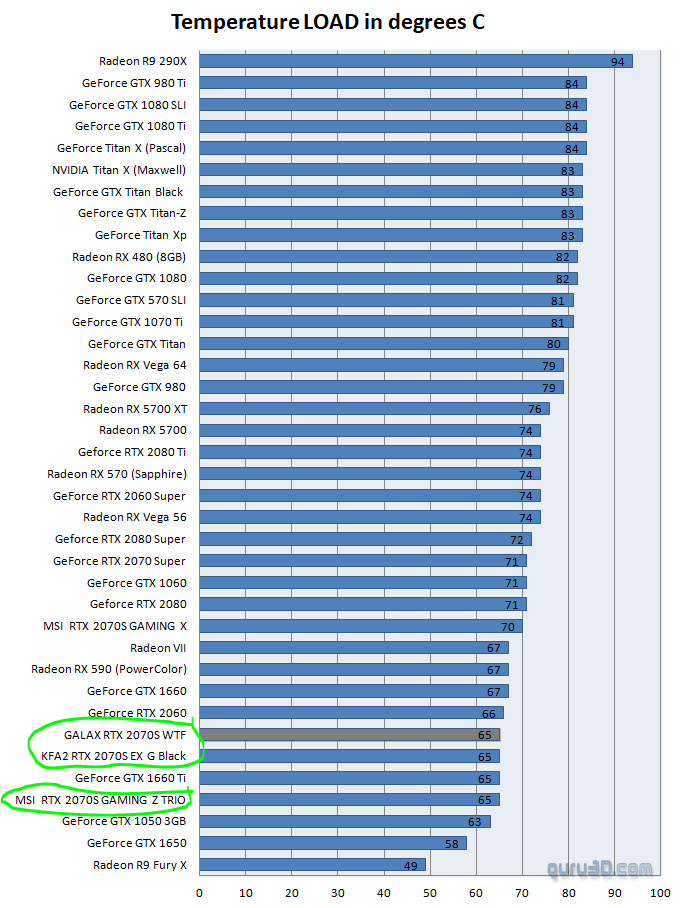Image resolution: width=680 pixels, height=908 pixels.
Task: Click the 'GeForce GTX 1660' label
Action: point(137,691)
